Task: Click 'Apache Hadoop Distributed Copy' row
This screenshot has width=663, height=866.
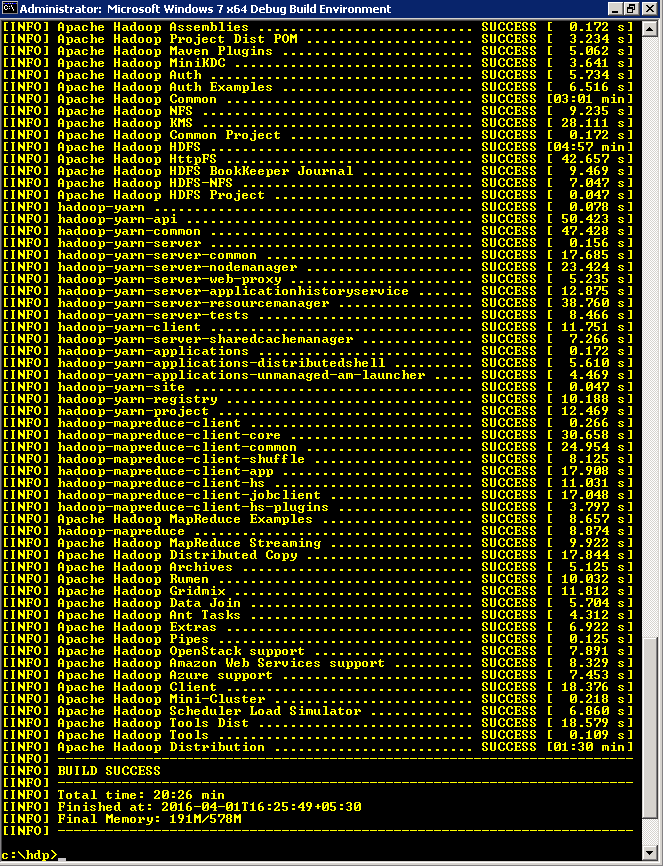Action: [x=318, y=556]
